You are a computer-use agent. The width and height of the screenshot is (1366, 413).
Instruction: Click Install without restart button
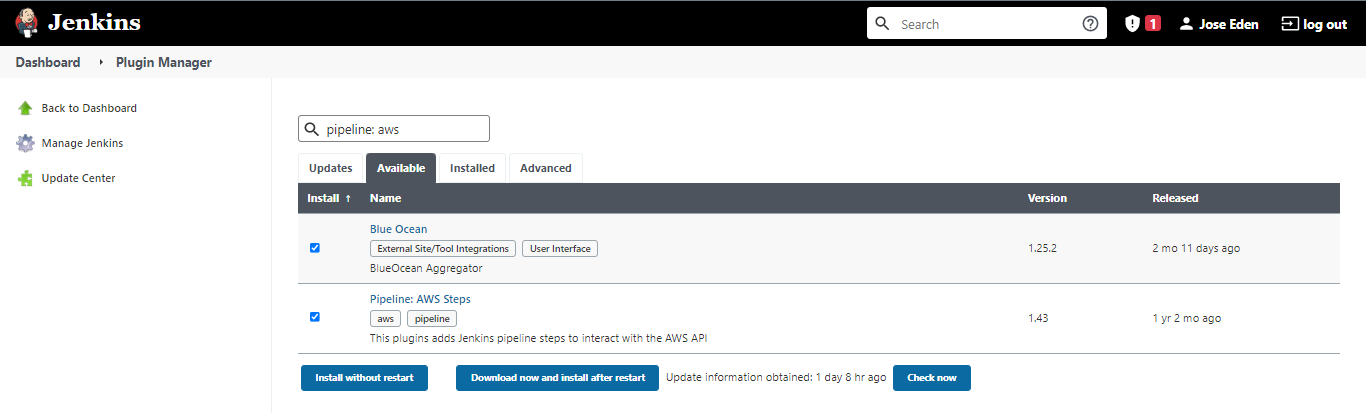click(364, 378)
